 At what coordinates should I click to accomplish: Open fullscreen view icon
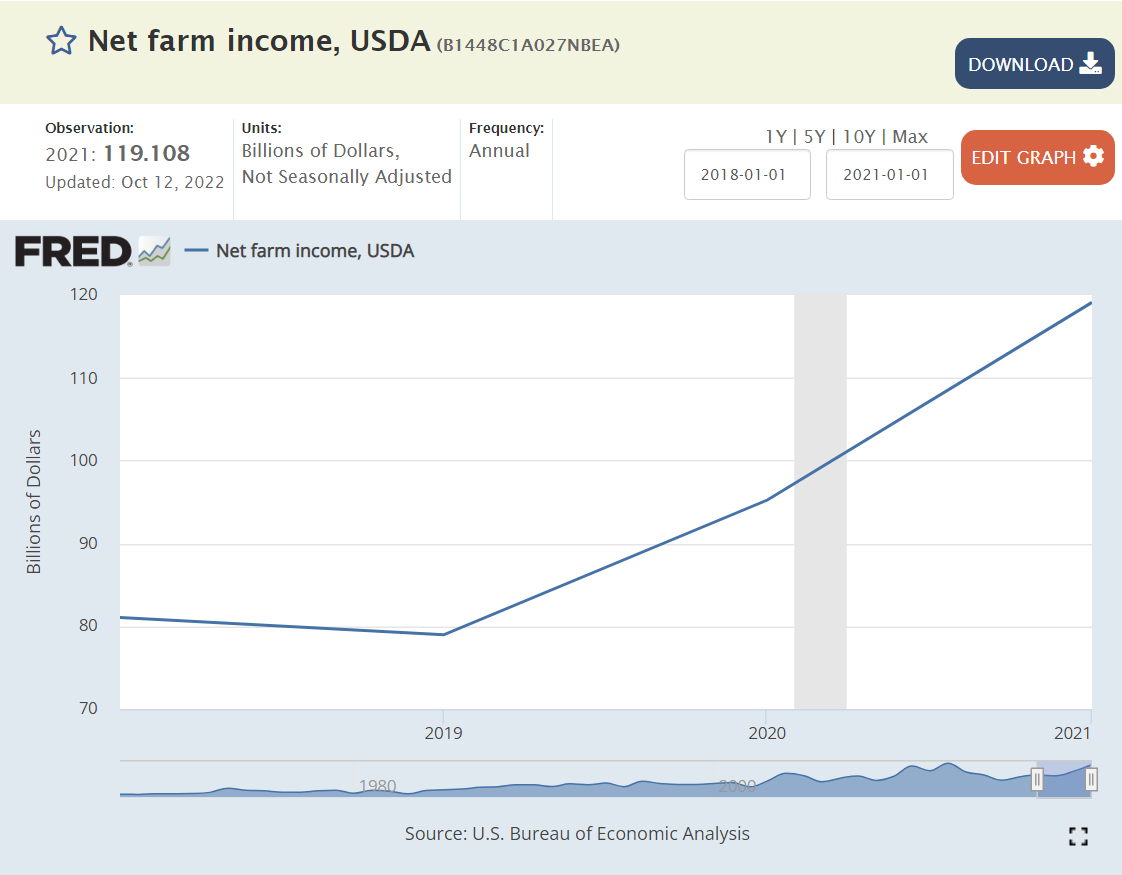(x=1078, y=837)
